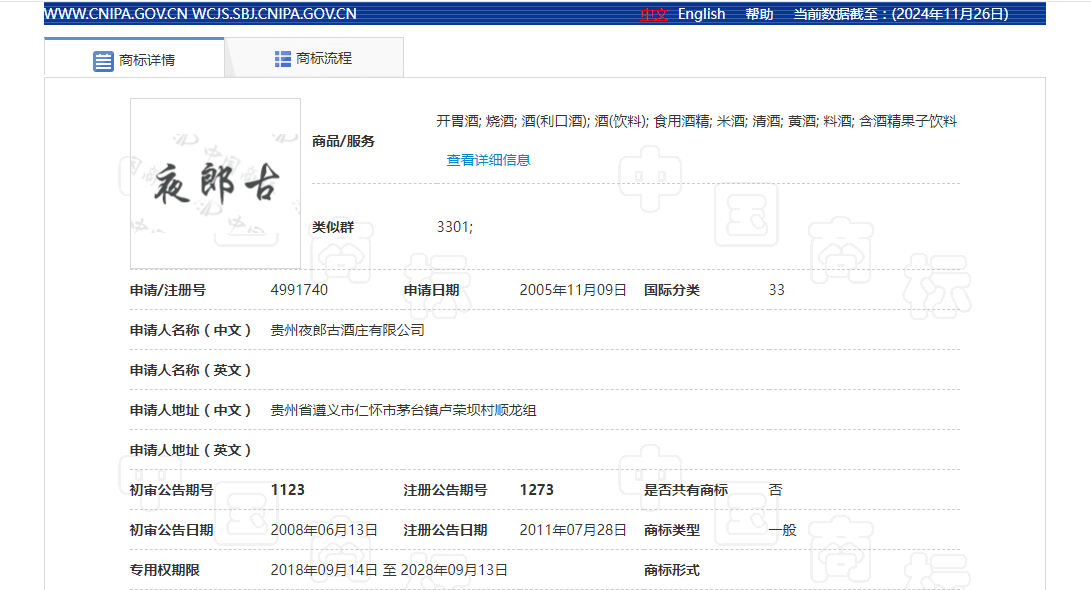Click the 当前数据截至 date notice
Image resolution: width=1091 pixels, height=590 pixels.
[901, 14]
